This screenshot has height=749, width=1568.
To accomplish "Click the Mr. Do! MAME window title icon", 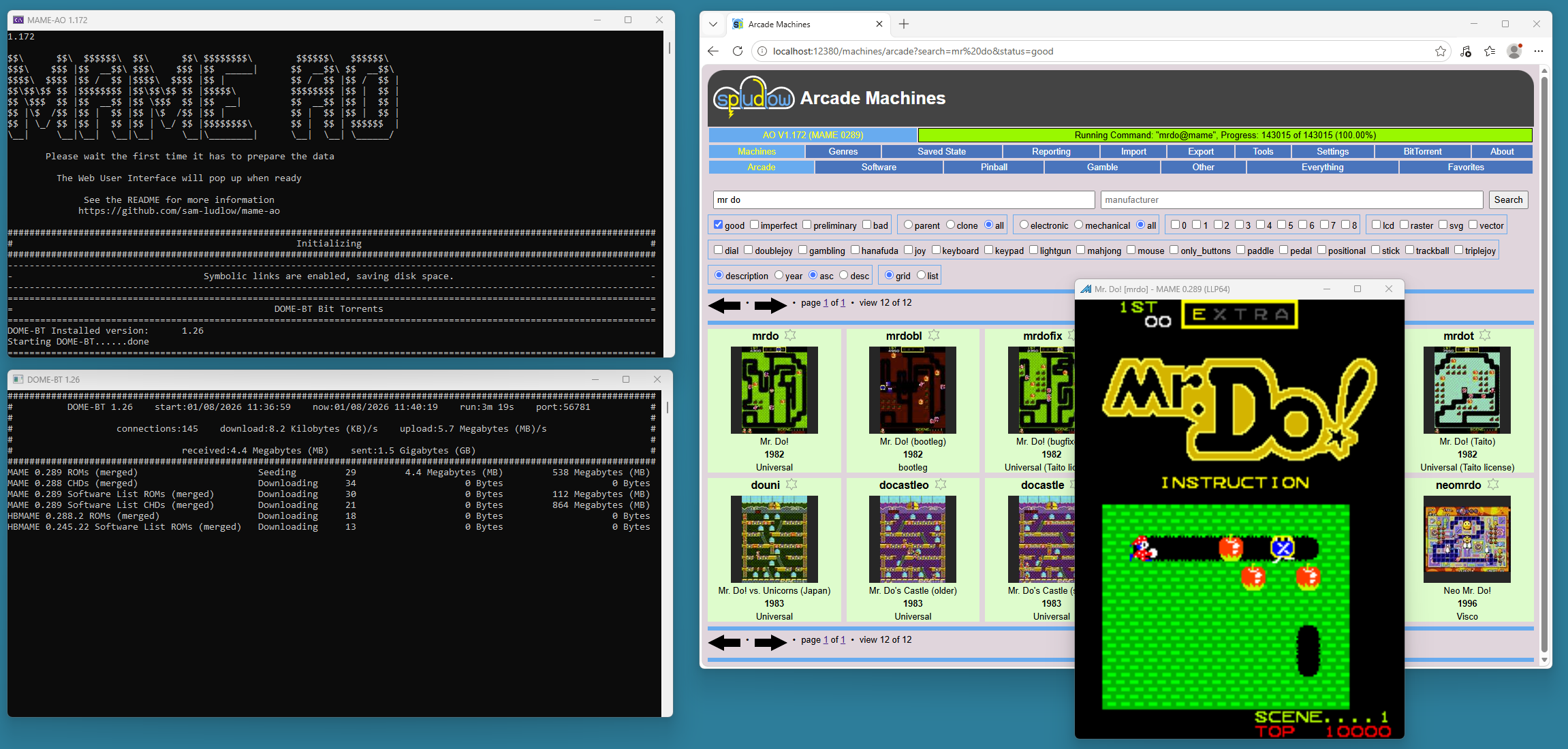I will (x=1086, y=289).
